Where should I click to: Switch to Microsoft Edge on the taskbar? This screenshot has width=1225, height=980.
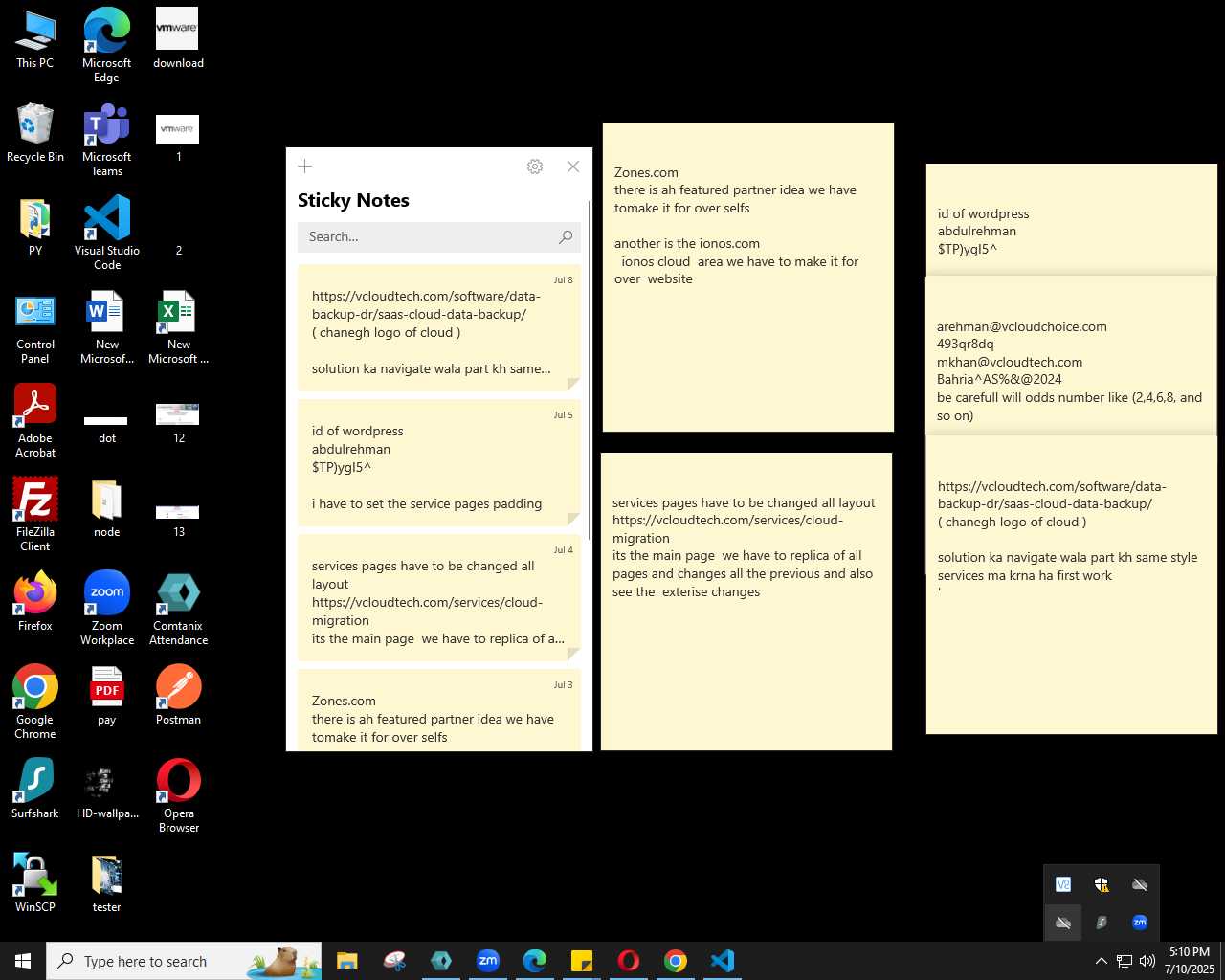click(x=535, y=961)
